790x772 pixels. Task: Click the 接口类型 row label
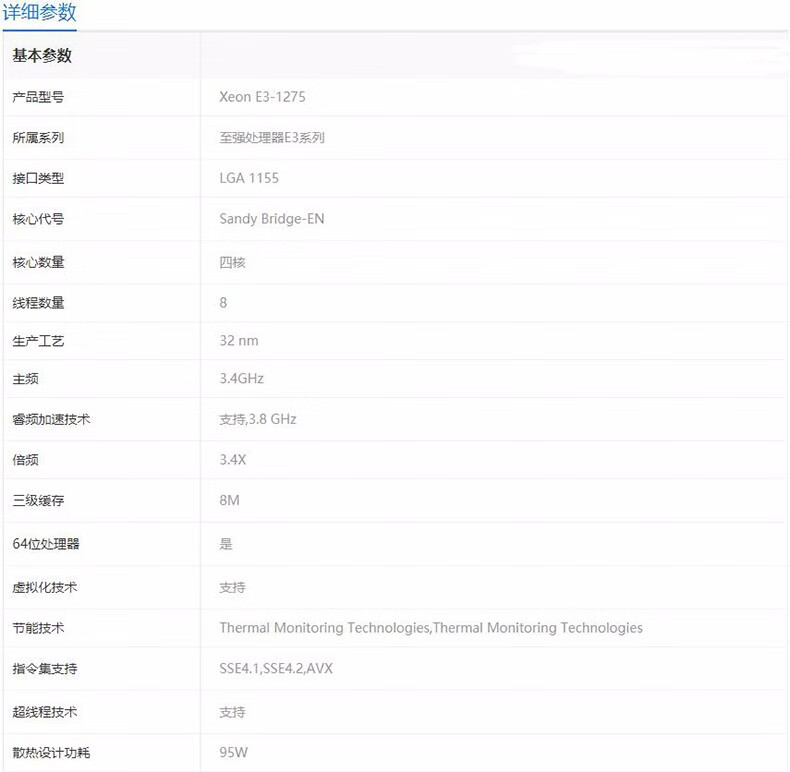point(38,178)
